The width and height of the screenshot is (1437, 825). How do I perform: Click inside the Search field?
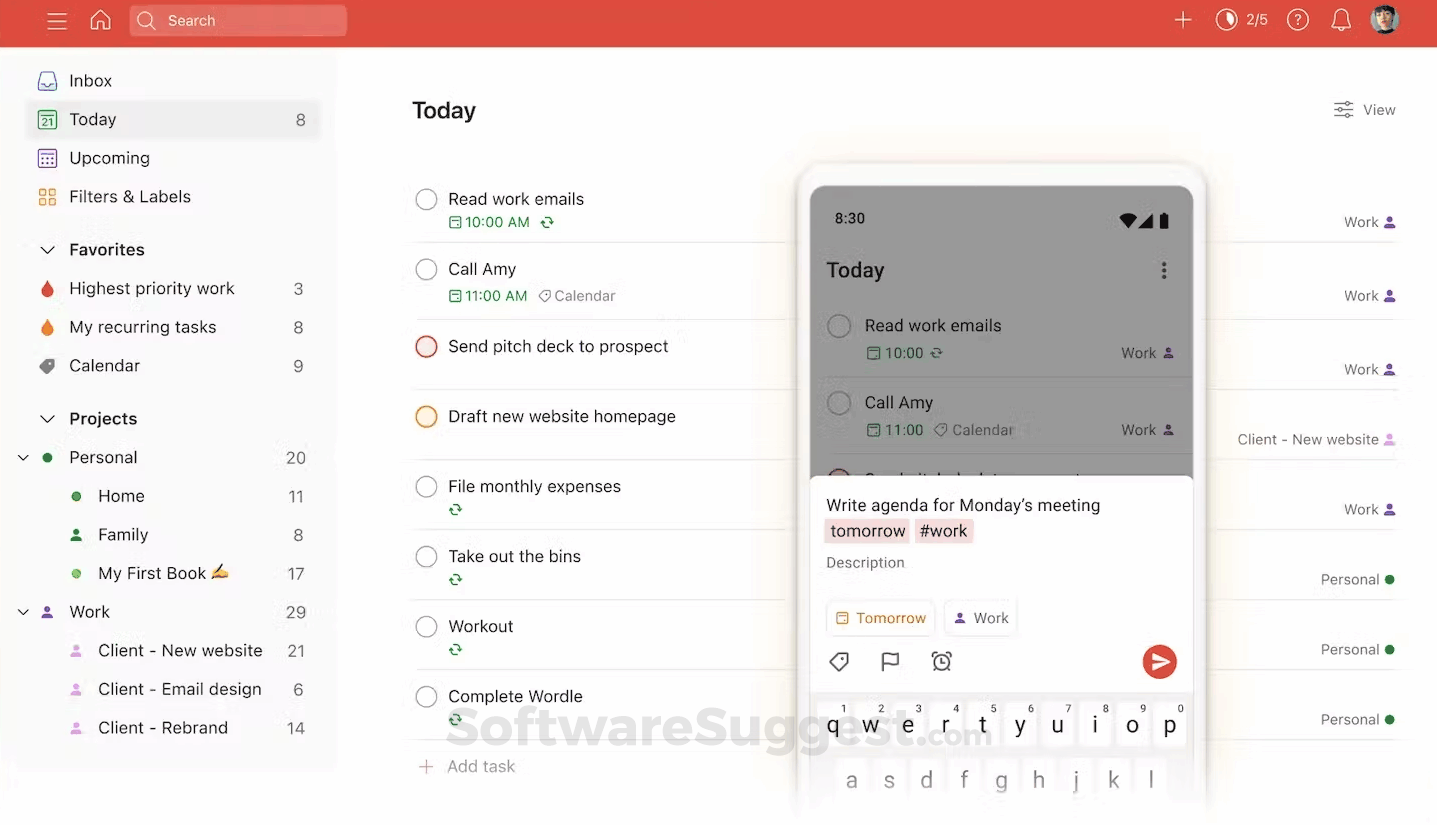point(238,20)
